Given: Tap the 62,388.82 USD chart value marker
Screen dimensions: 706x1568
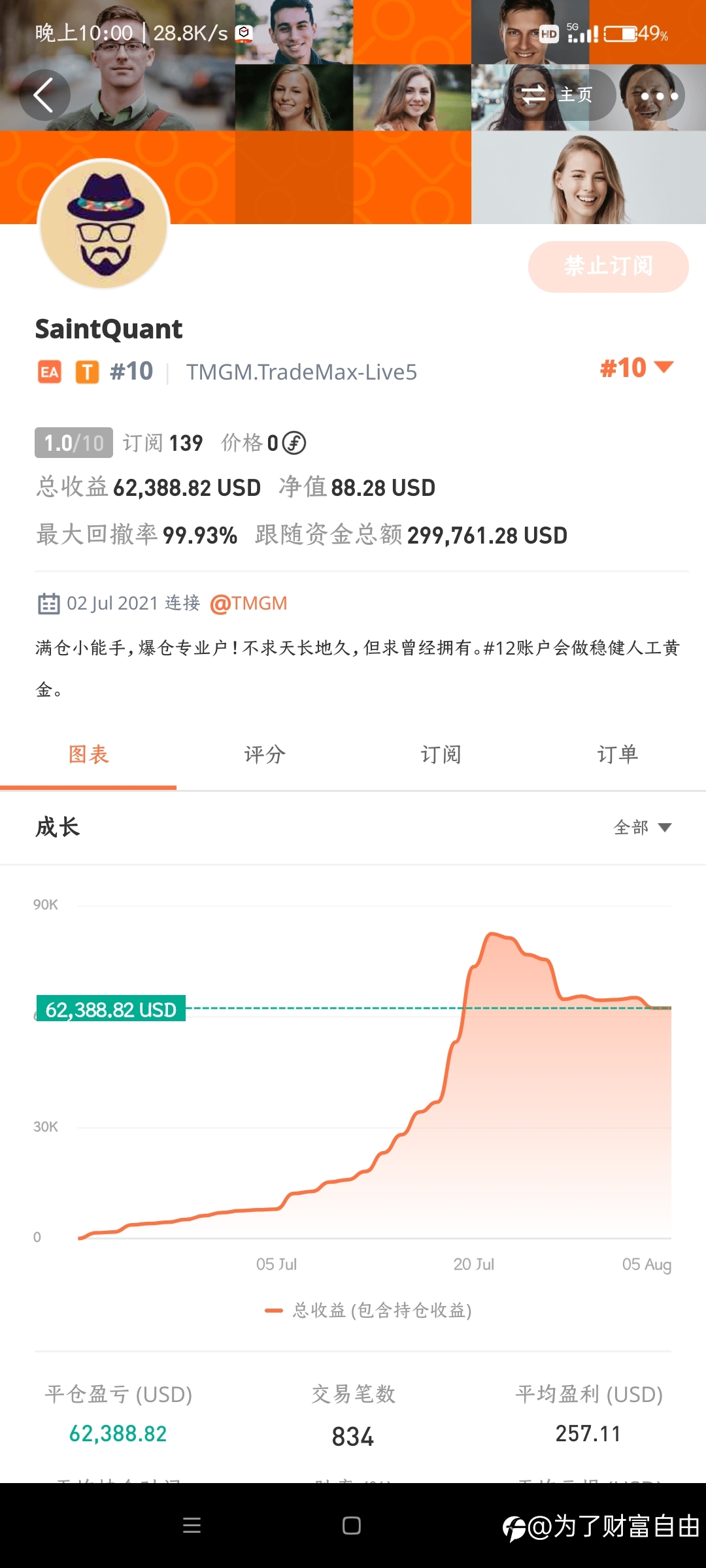Looking at the screenshot, I should (110, 1009).
